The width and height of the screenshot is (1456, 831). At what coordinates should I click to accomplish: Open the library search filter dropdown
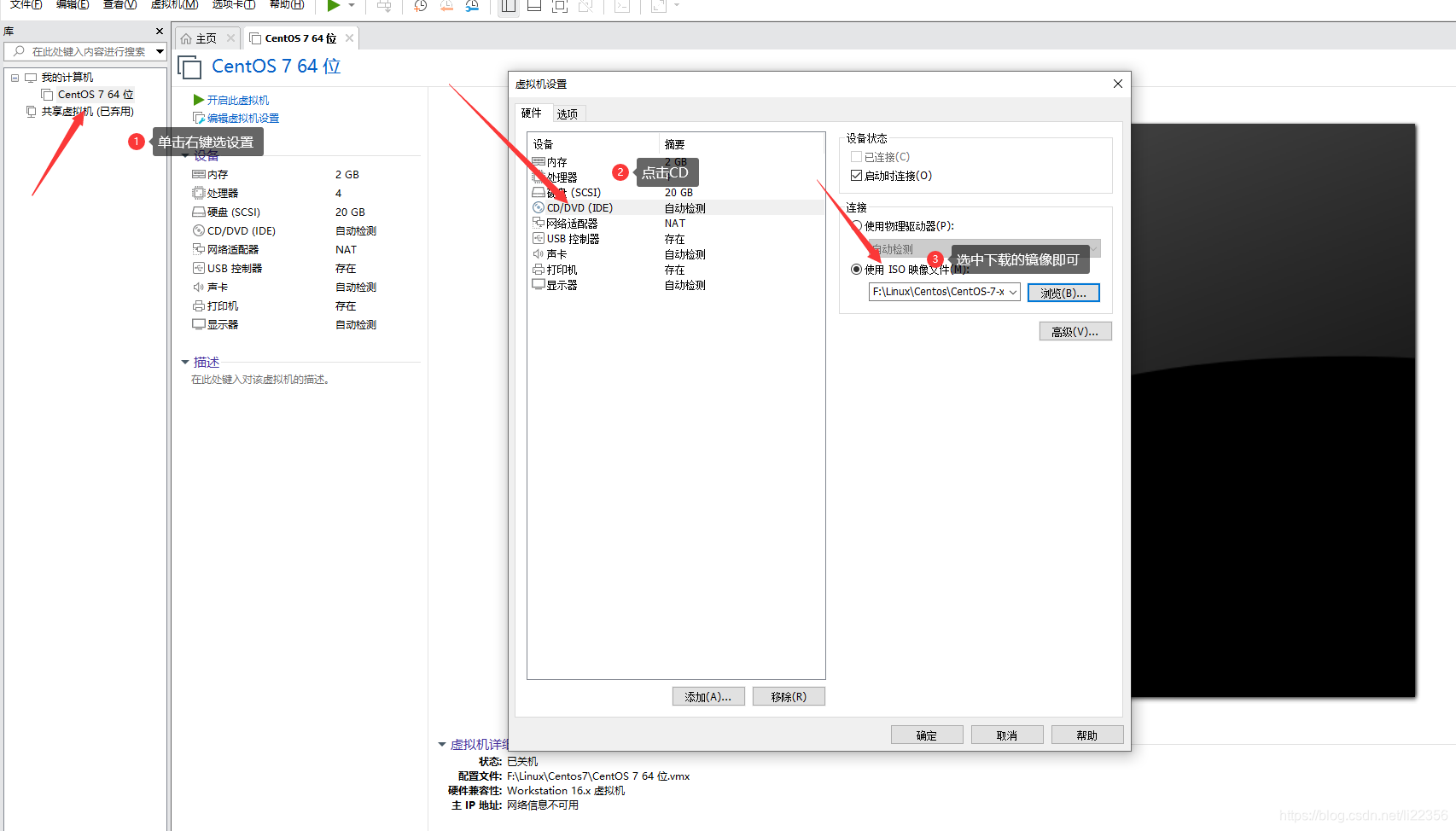160,52
